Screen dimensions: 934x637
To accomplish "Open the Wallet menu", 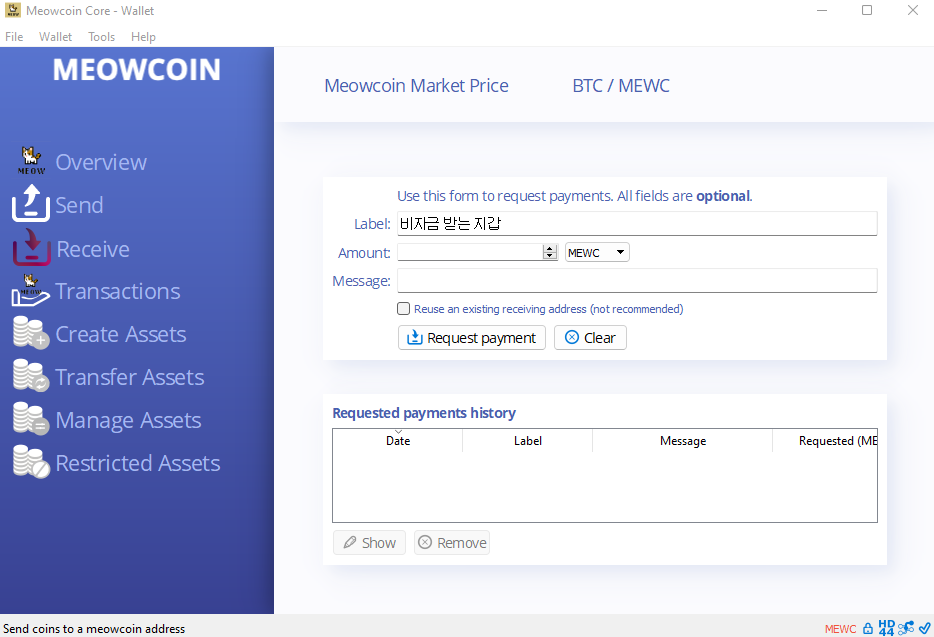I will coord(55,37).
